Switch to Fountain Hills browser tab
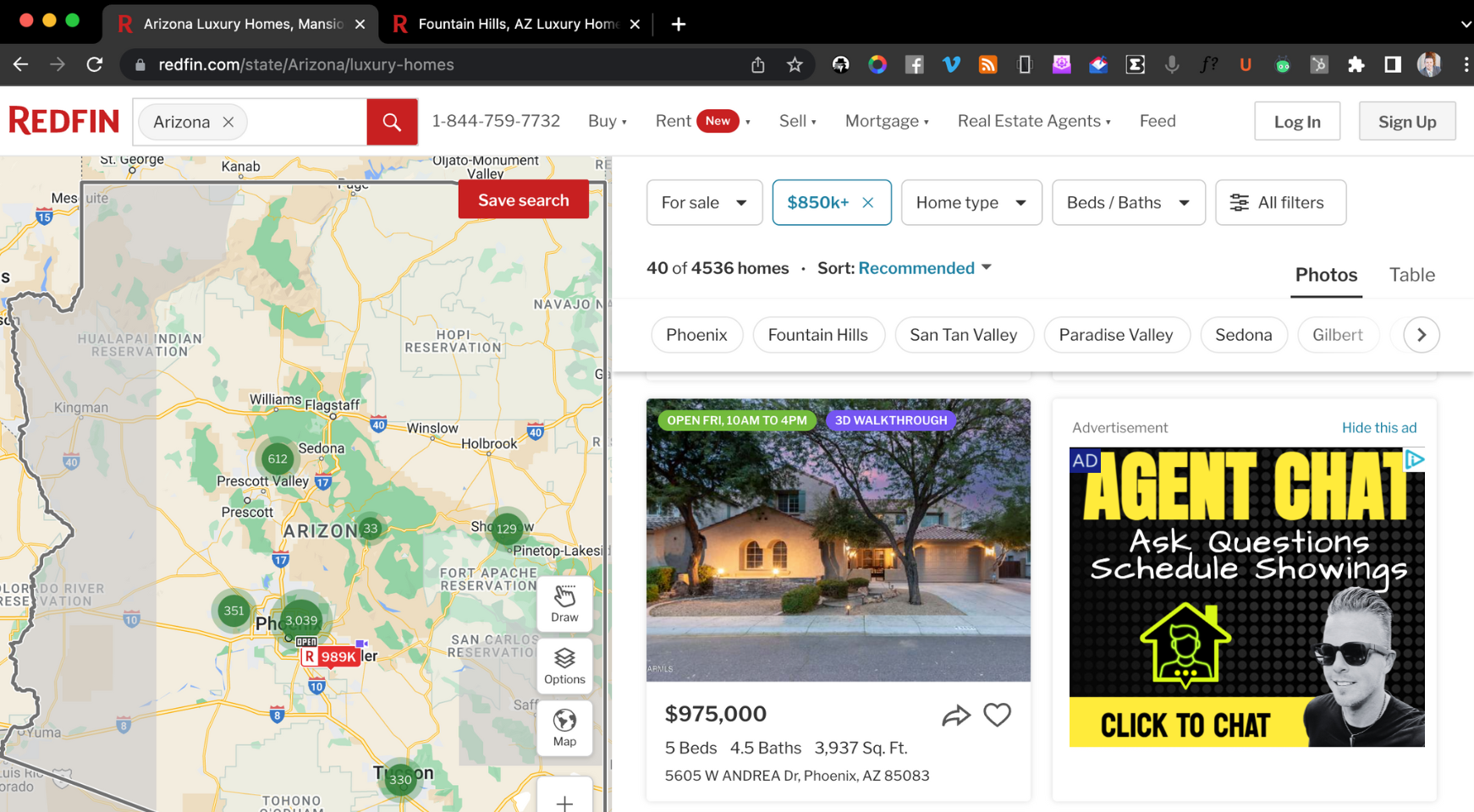The height and width of the screenshot is (812, 1474). click(518, 24)
